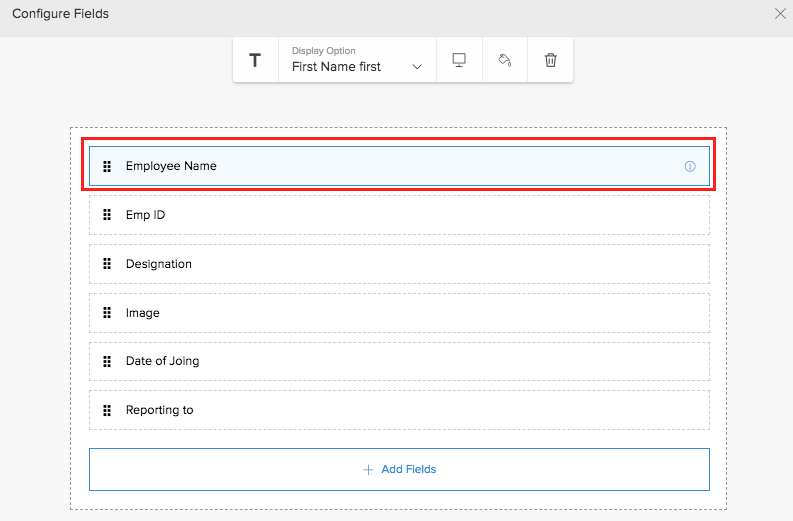The width and height of the screenshot is (793, 521).
Task: Click the Date of Joing drag handle
Action: pos(107,361)
